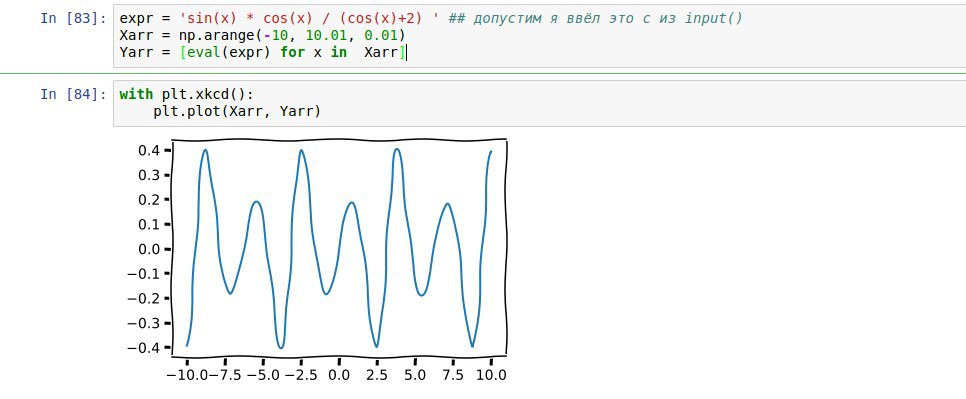Click the eval keyword in the code
Image resolution: width=966 pixels, height=399 pixels.
click(x=203, y=53)
